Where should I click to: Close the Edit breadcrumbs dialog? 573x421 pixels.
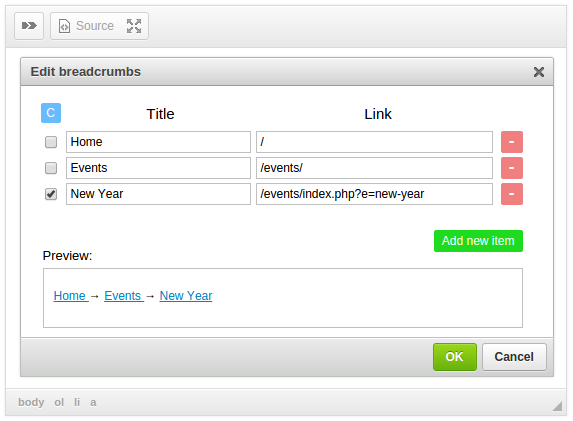539,72
